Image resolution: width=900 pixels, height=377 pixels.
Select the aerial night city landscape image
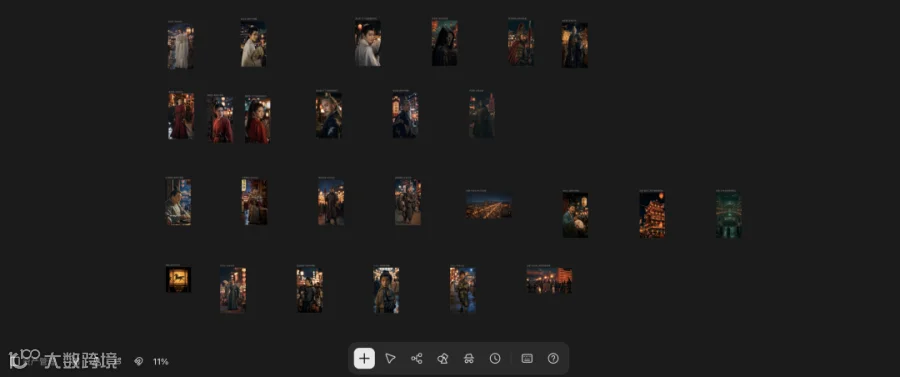click(x=489, y=205)
